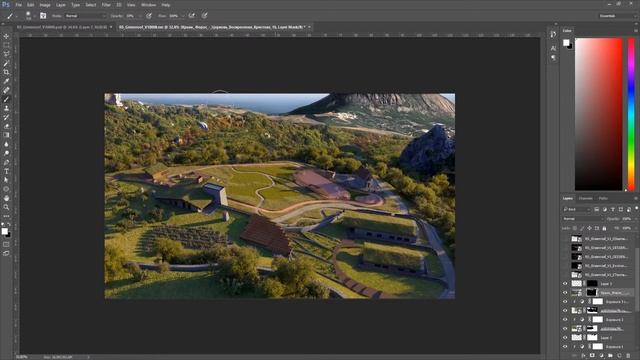Select the Zoom tool
This screenshot has width=640, height=360.
pos(6,207)
